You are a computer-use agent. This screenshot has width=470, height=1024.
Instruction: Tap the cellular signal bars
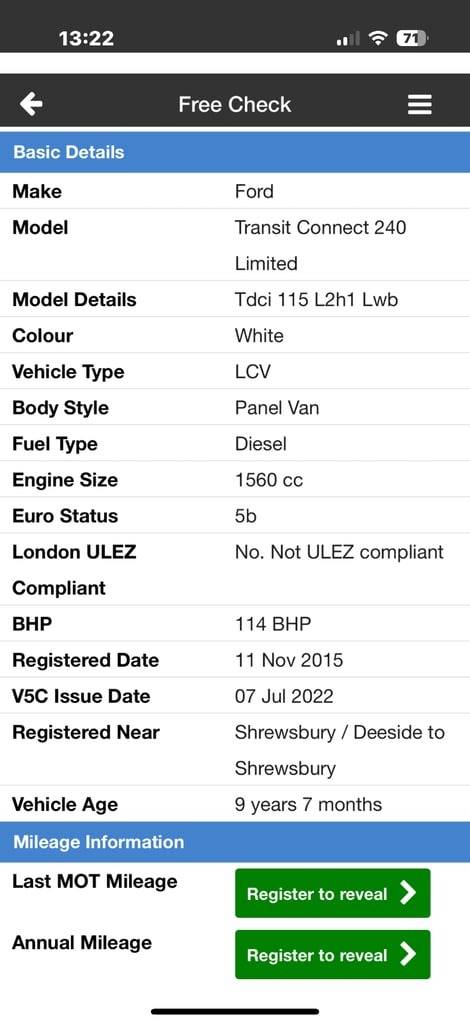point(348,39)
